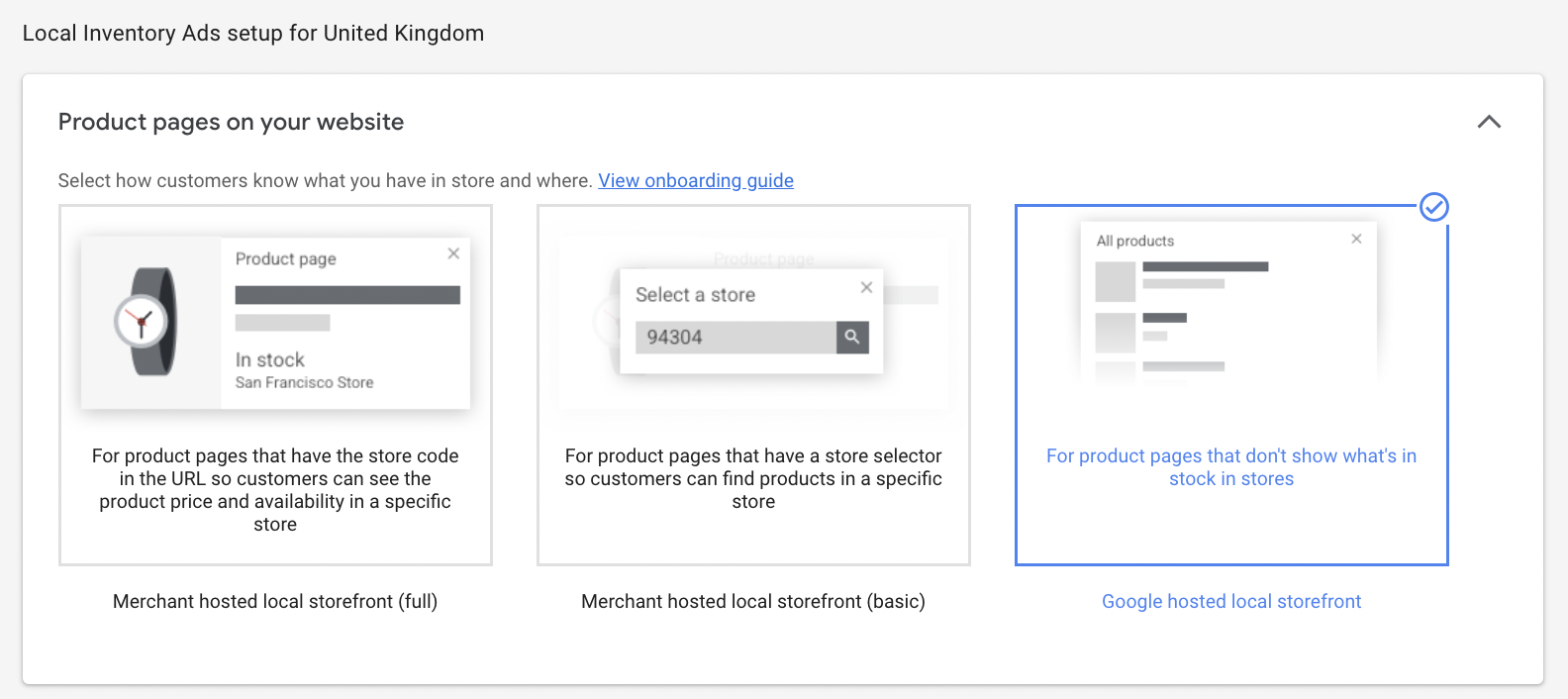Select the store code in URL description text
Image resolution: width=1568 pixels, height=699 pixels.
[x=275, y=489]
